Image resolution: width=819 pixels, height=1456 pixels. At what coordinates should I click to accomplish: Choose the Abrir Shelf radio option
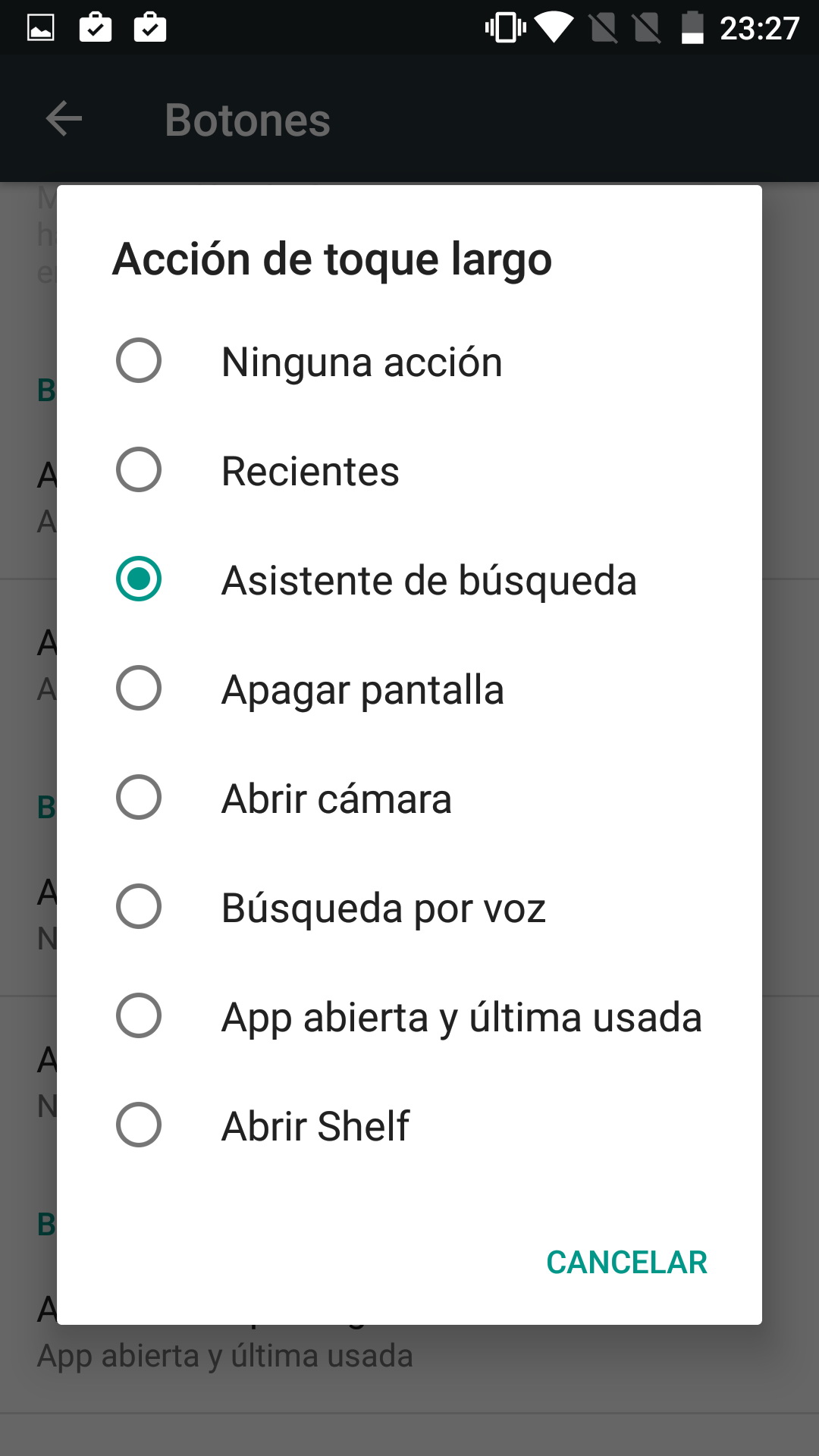(139, 1125)
